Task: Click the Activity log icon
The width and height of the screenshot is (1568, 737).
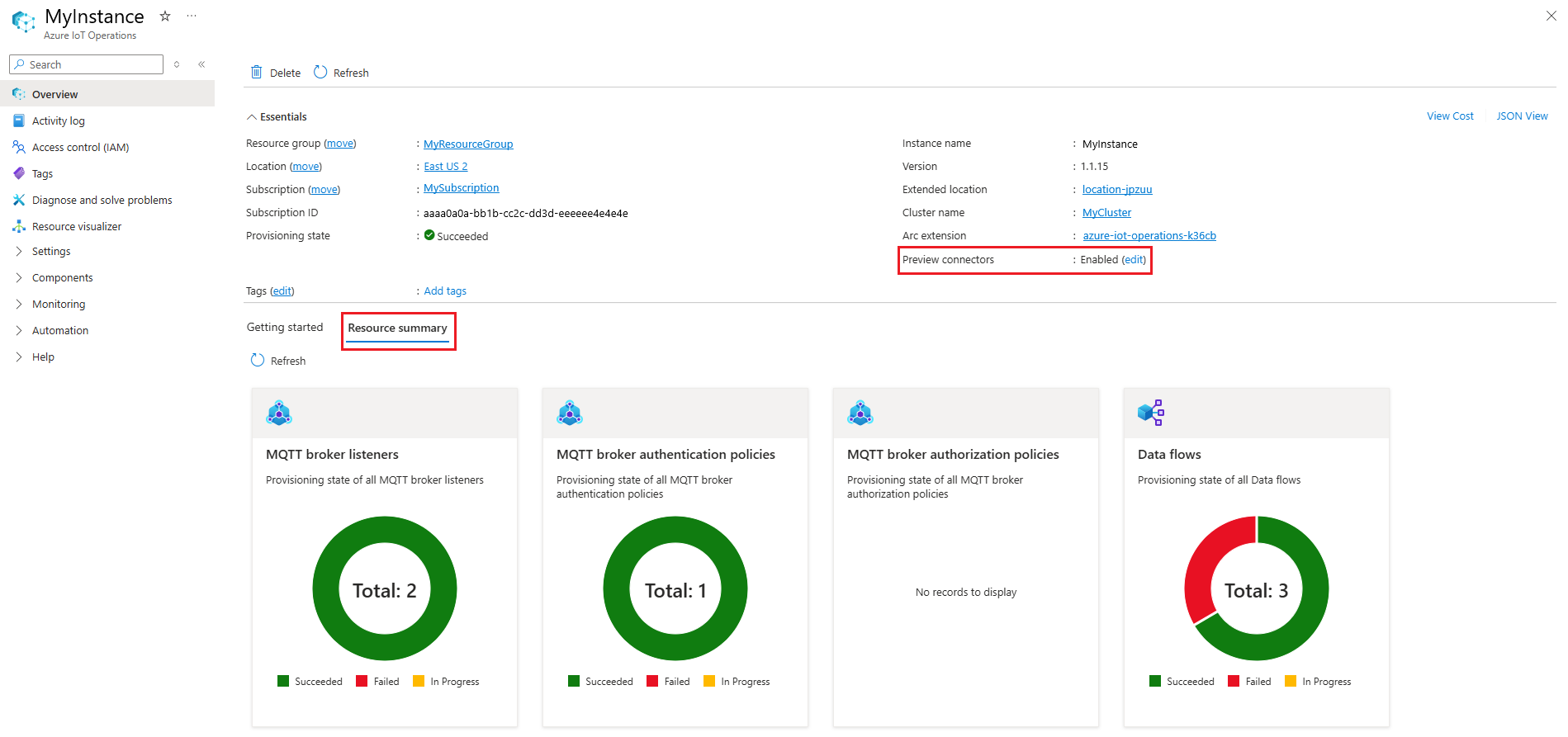Action: (19, 120)
